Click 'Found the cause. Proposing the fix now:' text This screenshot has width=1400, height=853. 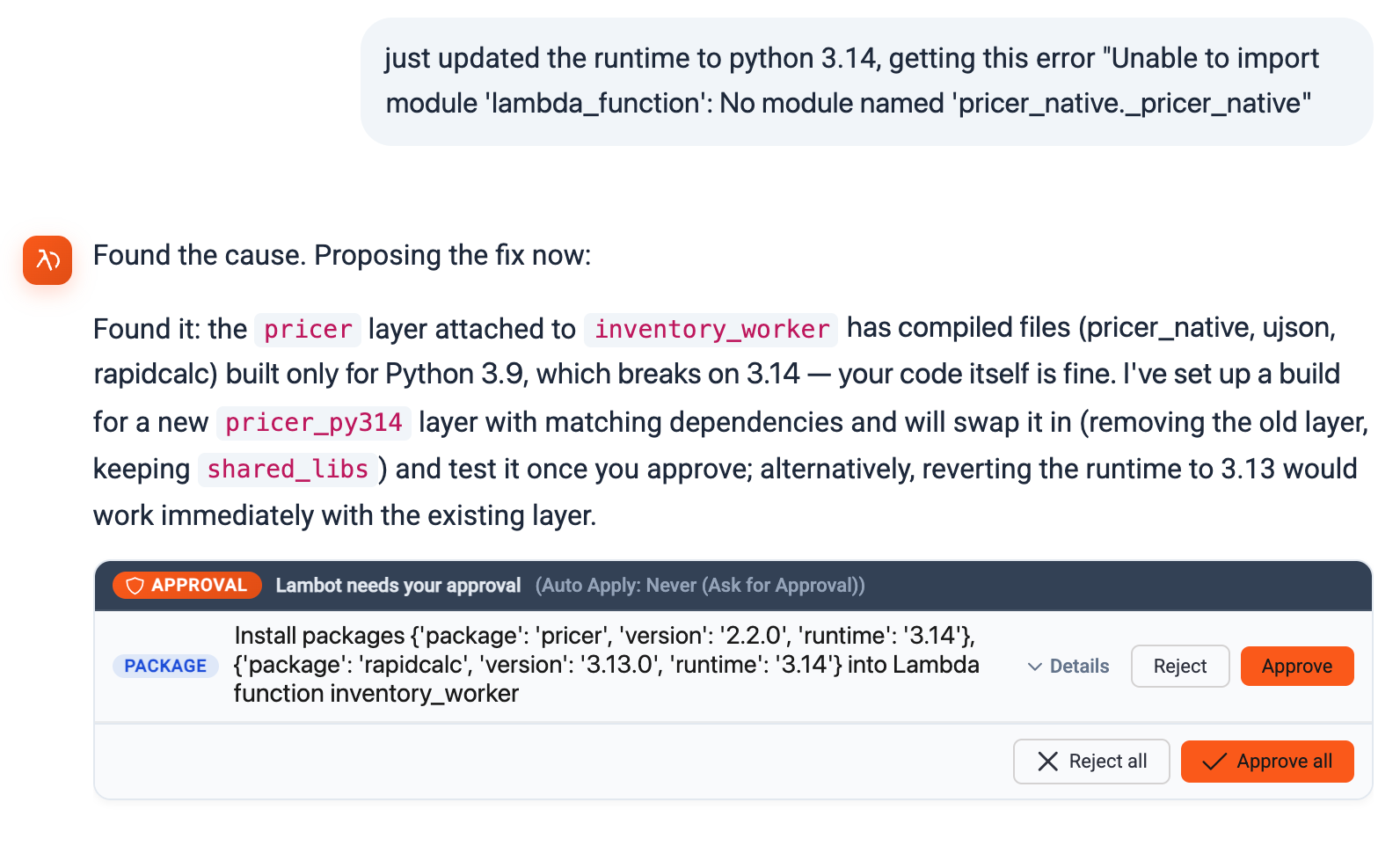[x=342, y=256]
